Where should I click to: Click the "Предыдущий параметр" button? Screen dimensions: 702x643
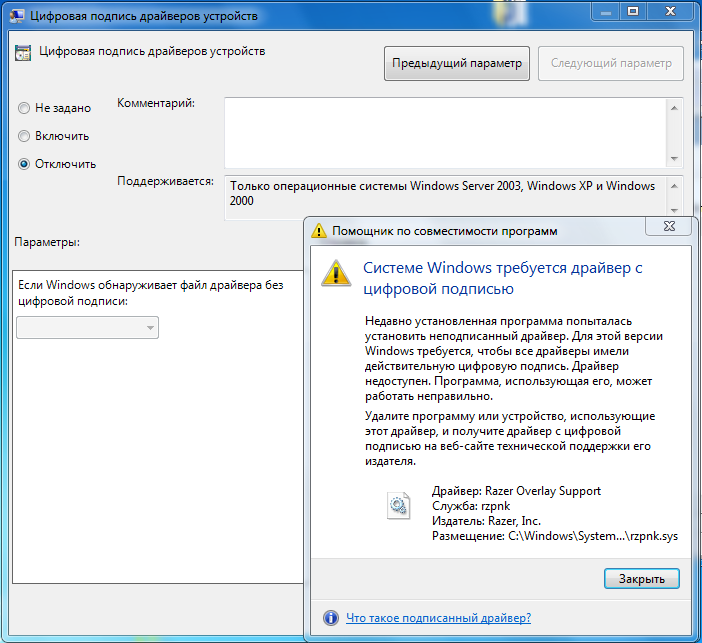point(457,63)
